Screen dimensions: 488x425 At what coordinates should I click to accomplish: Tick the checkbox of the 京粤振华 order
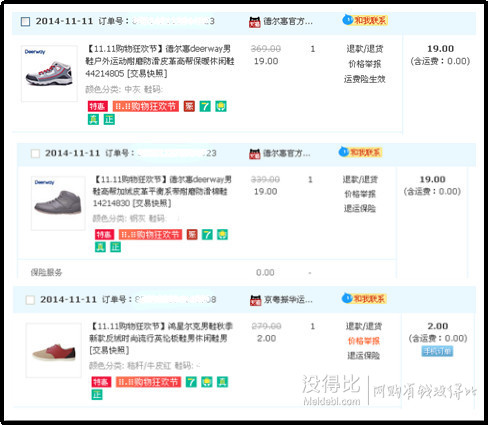coord(30,300)
